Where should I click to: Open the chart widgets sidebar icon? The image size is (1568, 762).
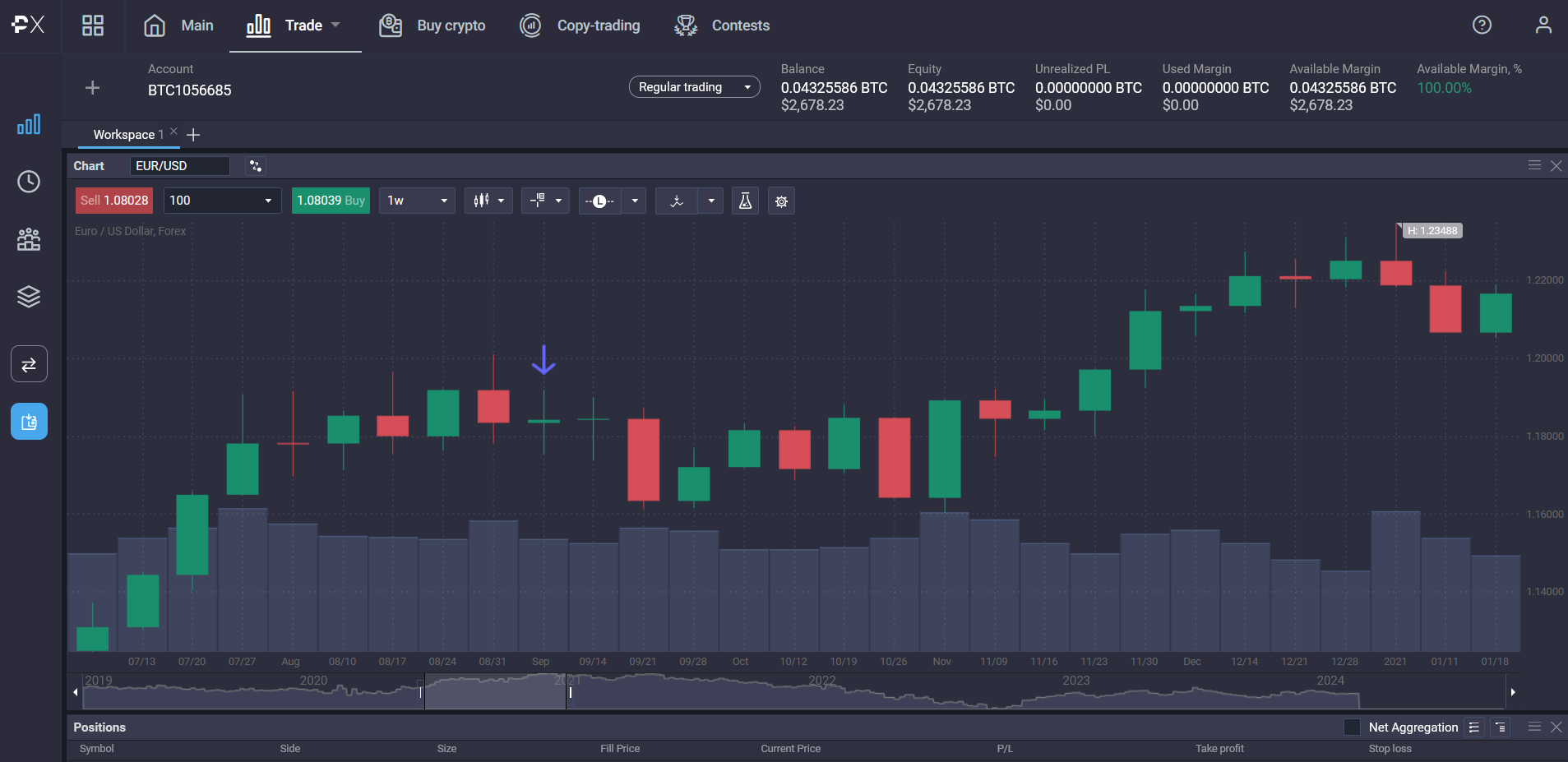[x=29, y=125]
